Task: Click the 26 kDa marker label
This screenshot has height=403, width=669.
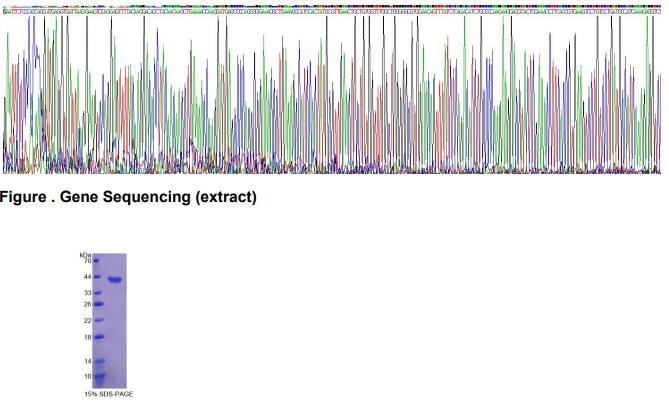Action: [87, 304]
